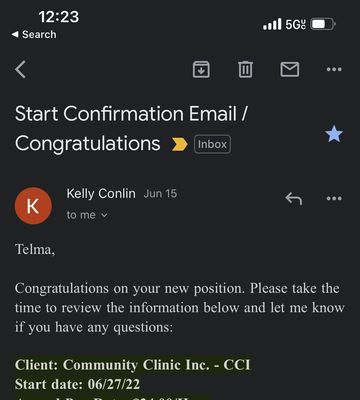360x400 pixels.
Task: Return to Search via the status bar link
Action: 34,34
